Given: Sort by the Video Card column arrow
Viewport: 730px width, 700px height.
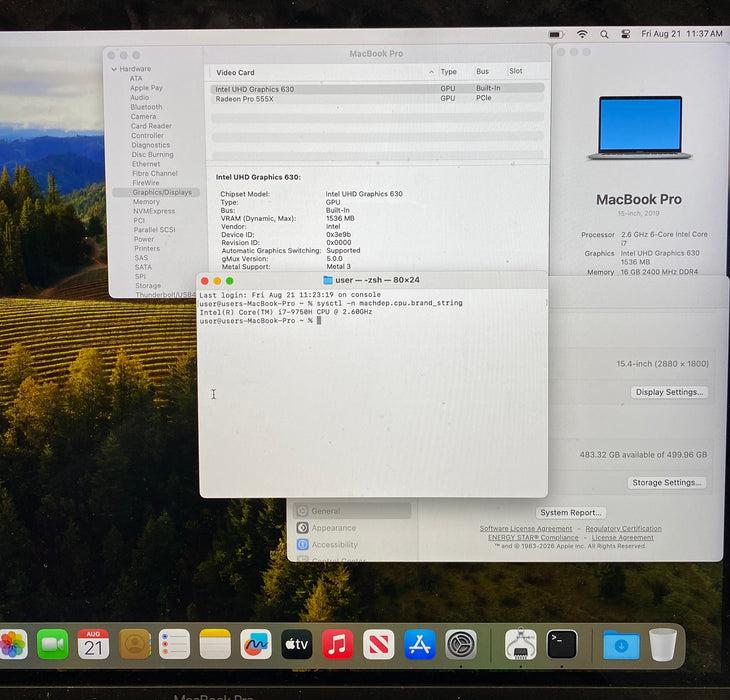Looking at the screenshot, I should 431,72.
